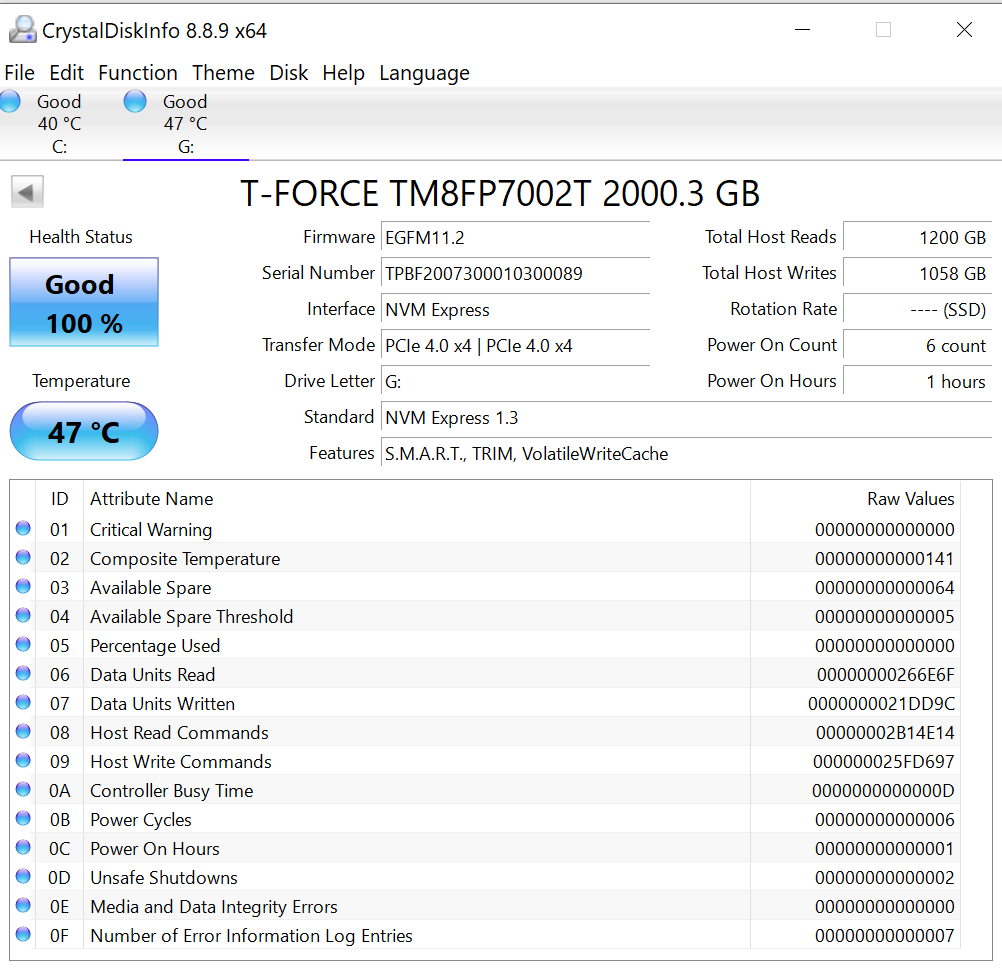The image size is (1002, 972).
Task: Click the previous disk arrow button
Action: pyautogui.click(x=27, y=192)
